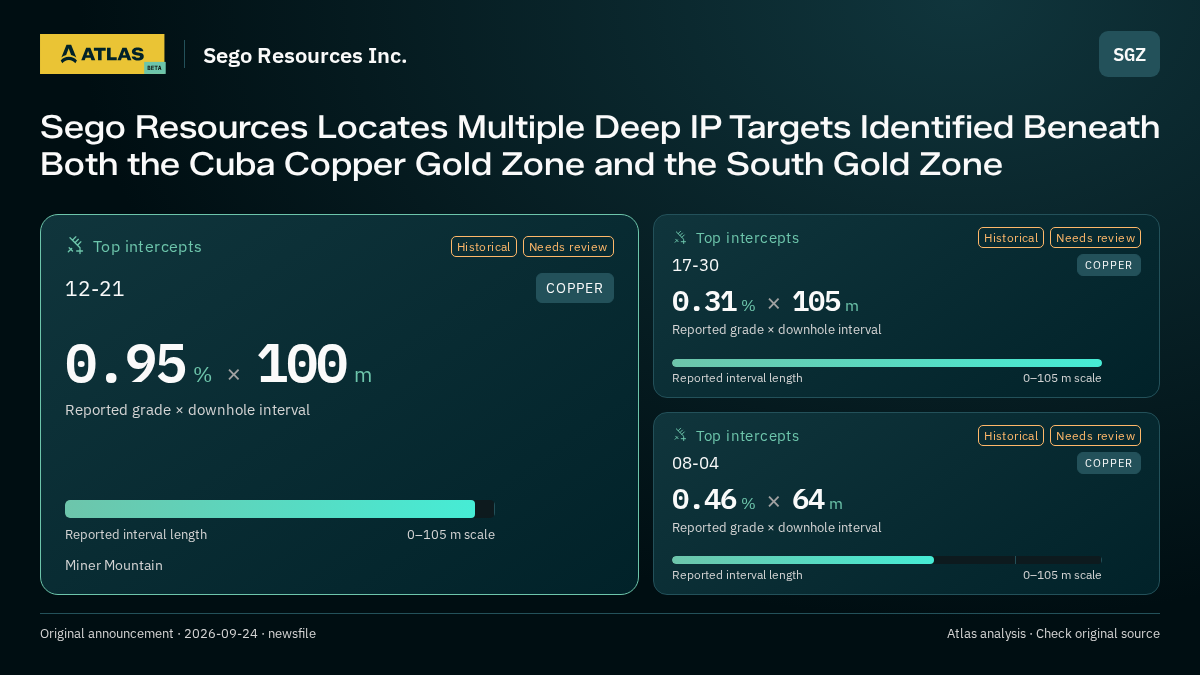Click the headline about Deep IP Targets
The width and height of the screenshot is (1200, 675).
point(600,146)
